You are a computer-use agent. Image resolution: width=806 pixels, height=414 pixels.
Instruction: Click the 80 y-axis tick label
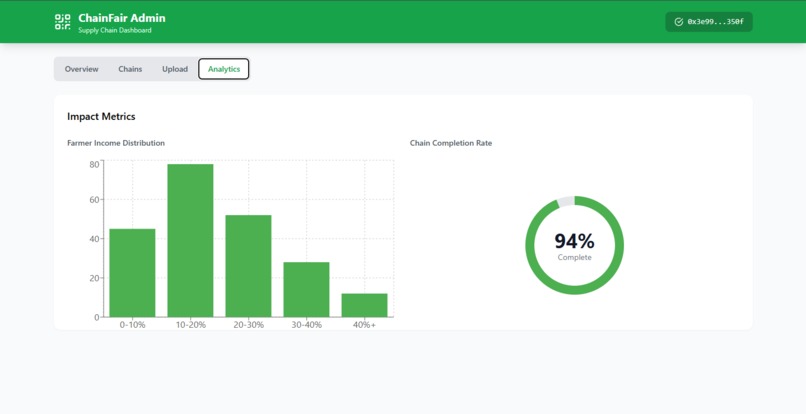pos(94,165)
